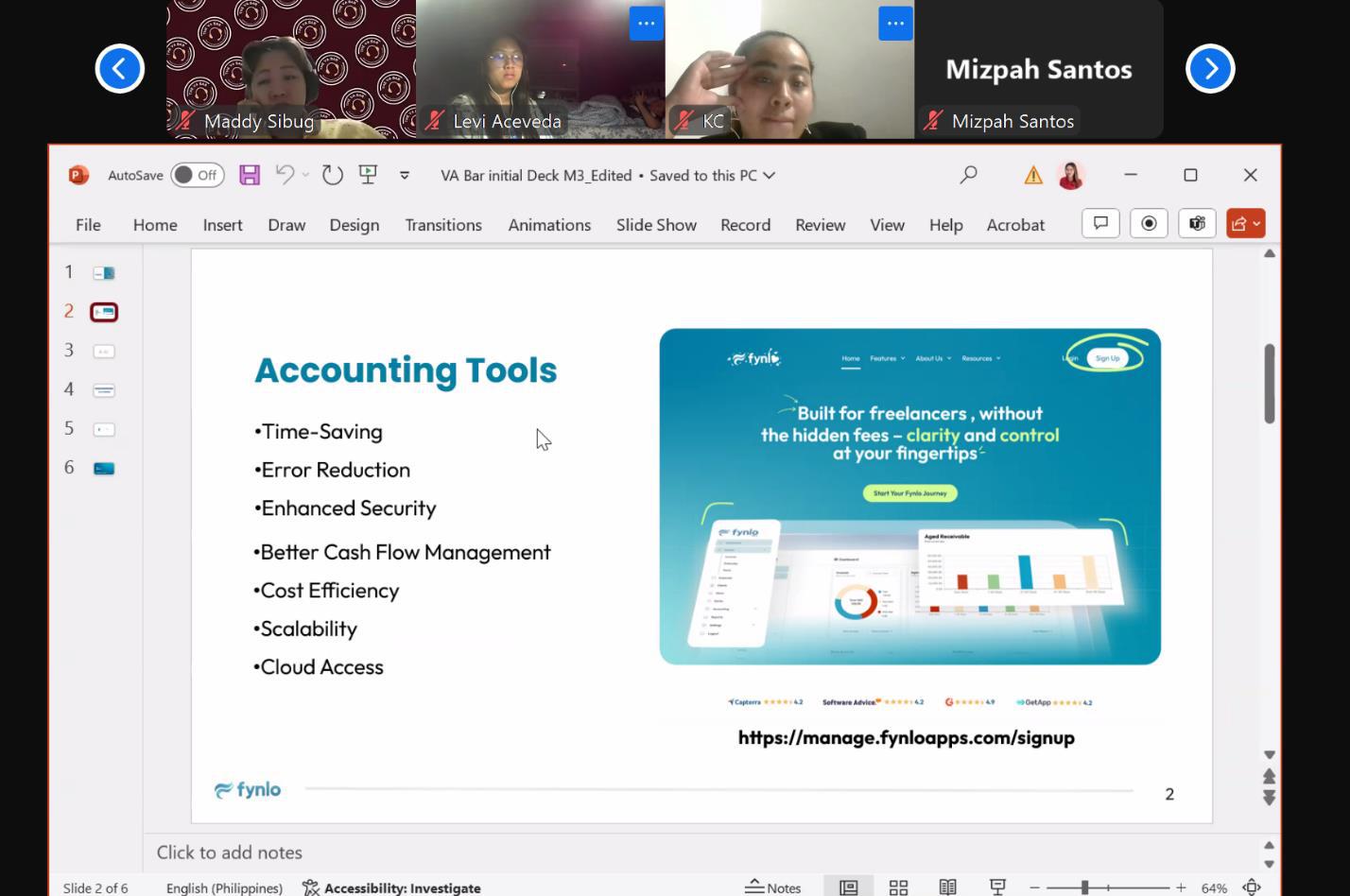Click the Undo arrow icon
The width and height of the screenshot is (1350, 896).
tap(284, 175)
